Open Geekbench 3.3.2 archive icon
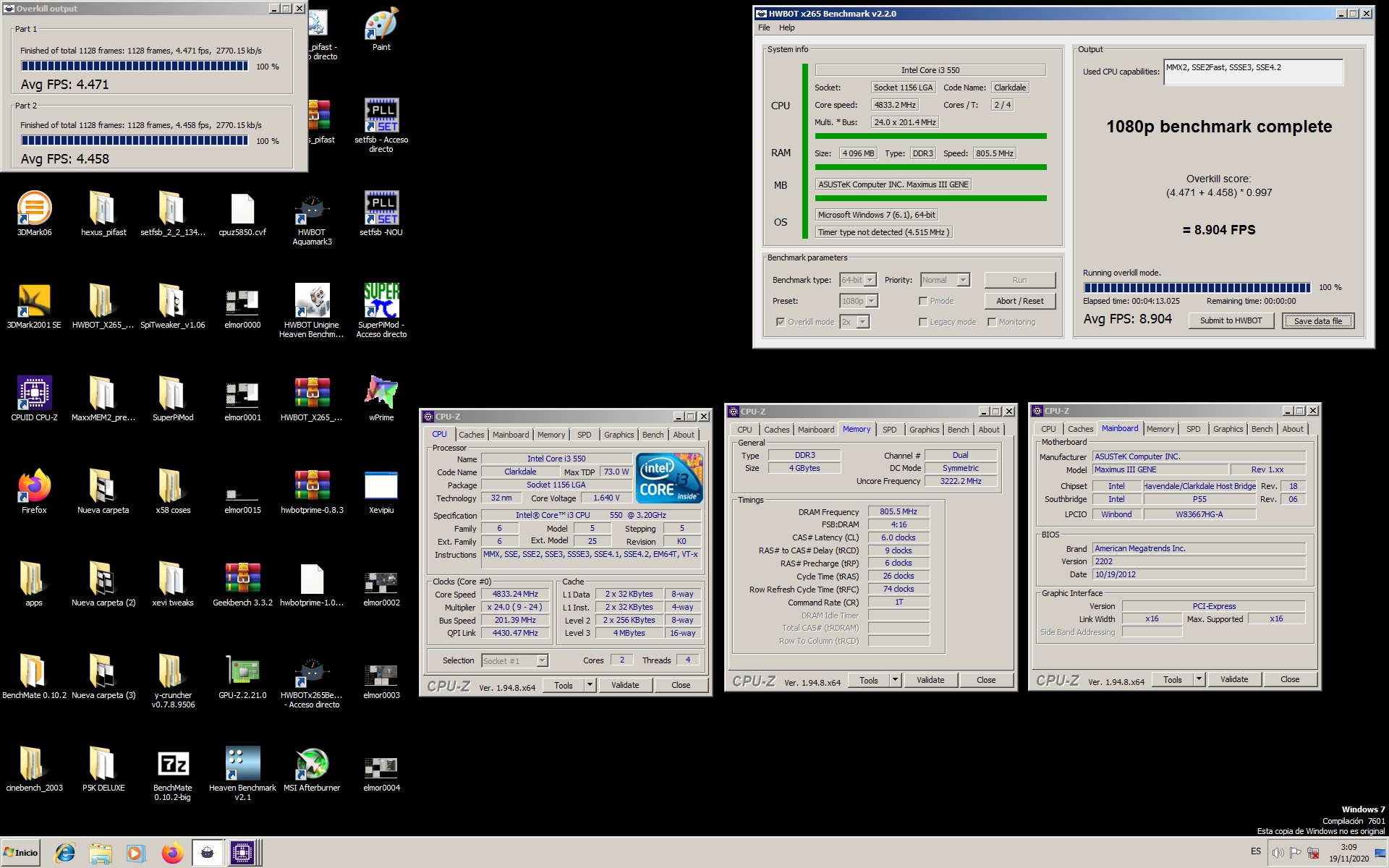The image size is (1389, 868). pos(242,584)
